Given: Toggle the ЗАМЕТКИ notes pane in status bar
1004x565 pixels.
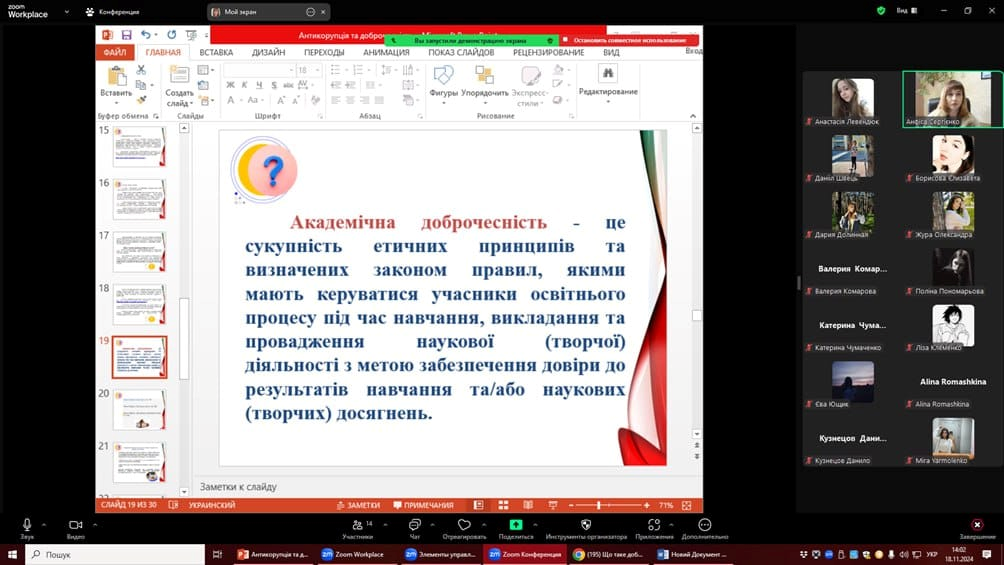Looking at the screenshot, I should pyautogui.click(x=358, y=505).
